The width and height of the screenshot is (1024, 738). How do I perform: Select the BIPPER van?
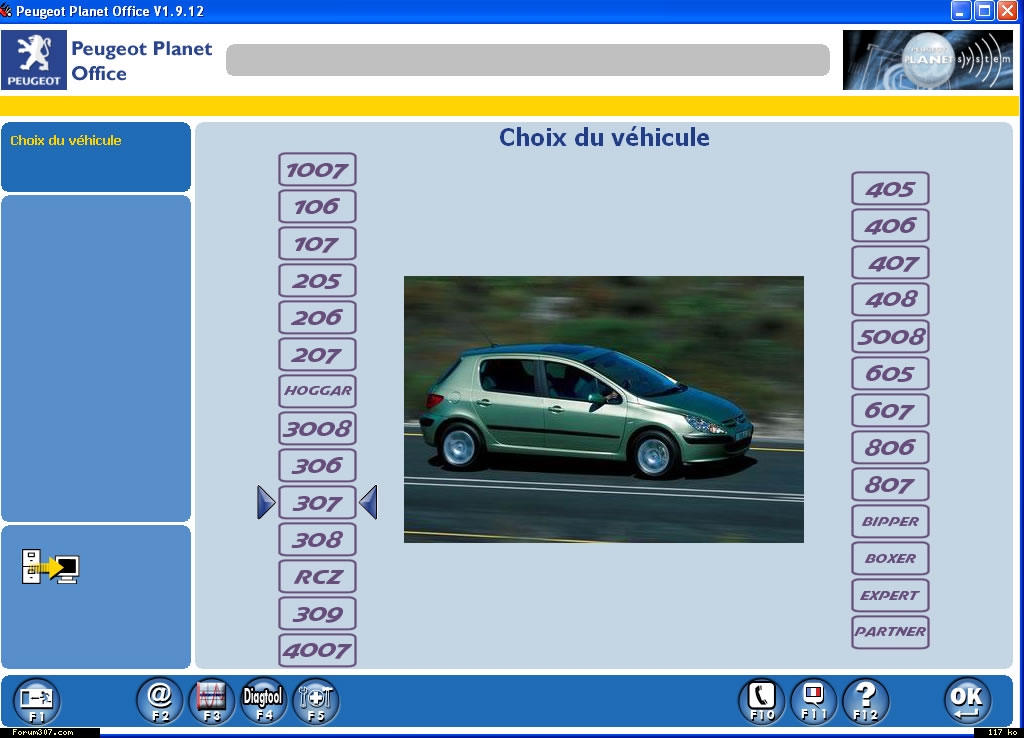coord(890,522)
